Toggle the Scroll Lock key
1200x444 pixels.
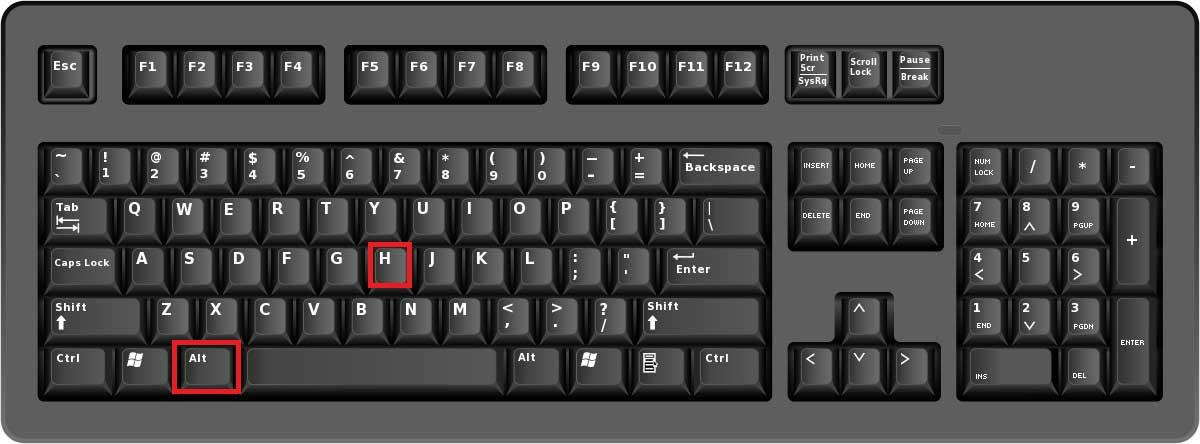point(862,70)
